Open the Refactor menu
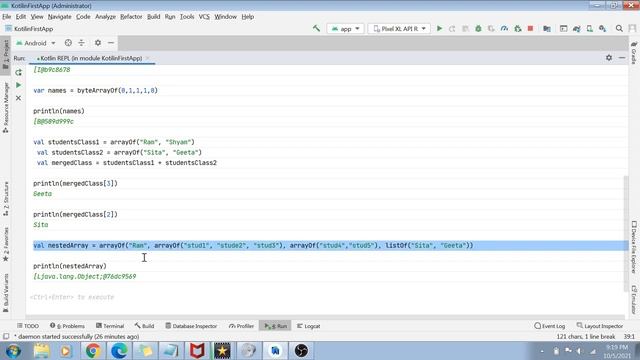Viewport: 640px width, 360px height. (x=131, y=17)
